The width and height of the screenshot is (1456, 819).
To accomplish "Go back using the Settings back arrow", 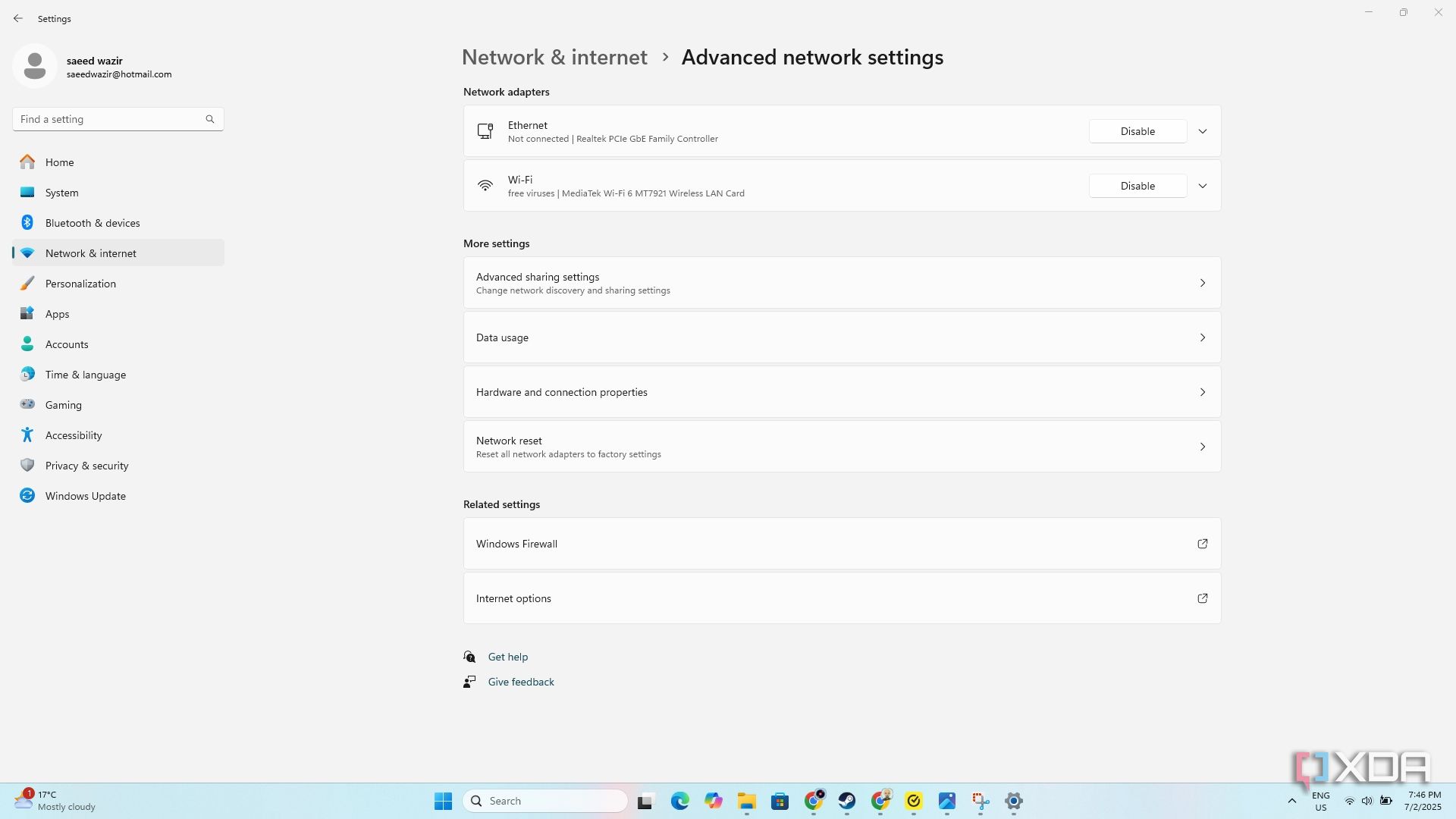I will [18, 18].
